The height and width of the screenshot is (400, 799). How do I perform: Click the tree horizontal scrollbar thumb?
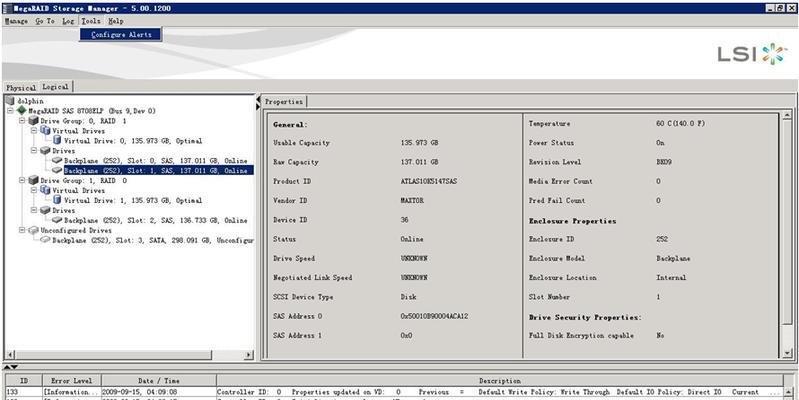tap(113, 355)
